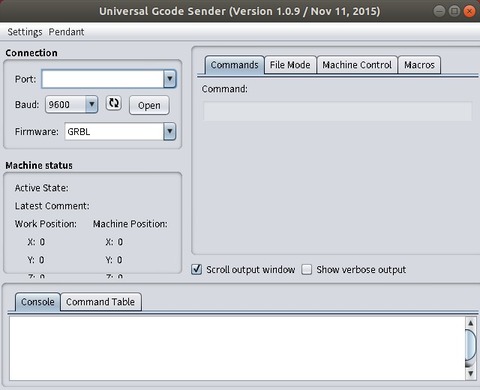
Task: Click the refresh serial ports icon
Action: pos(113,103)
